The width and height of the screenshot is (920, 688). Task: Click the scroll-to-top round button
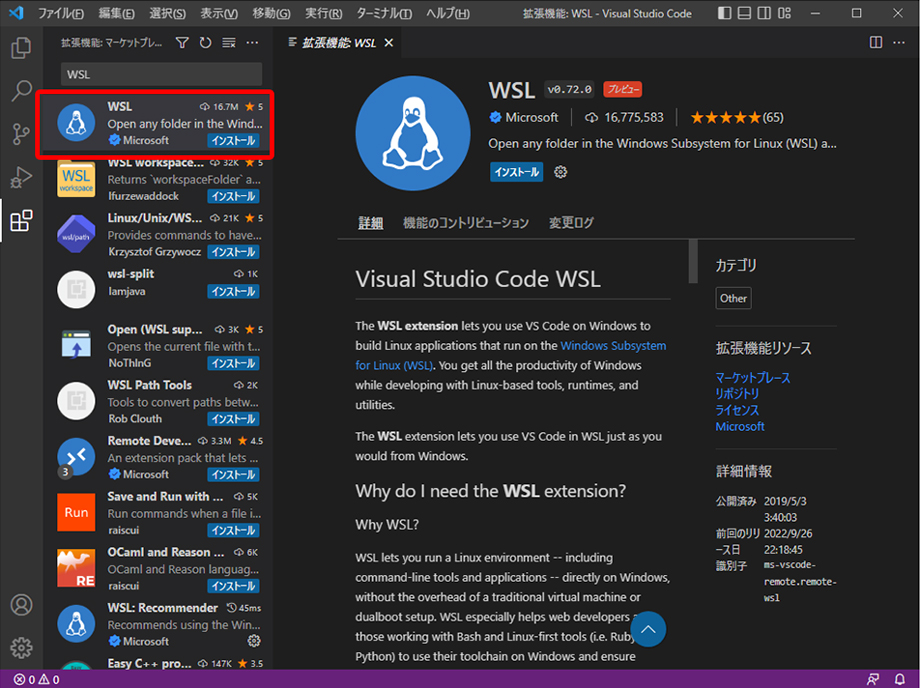648,629
